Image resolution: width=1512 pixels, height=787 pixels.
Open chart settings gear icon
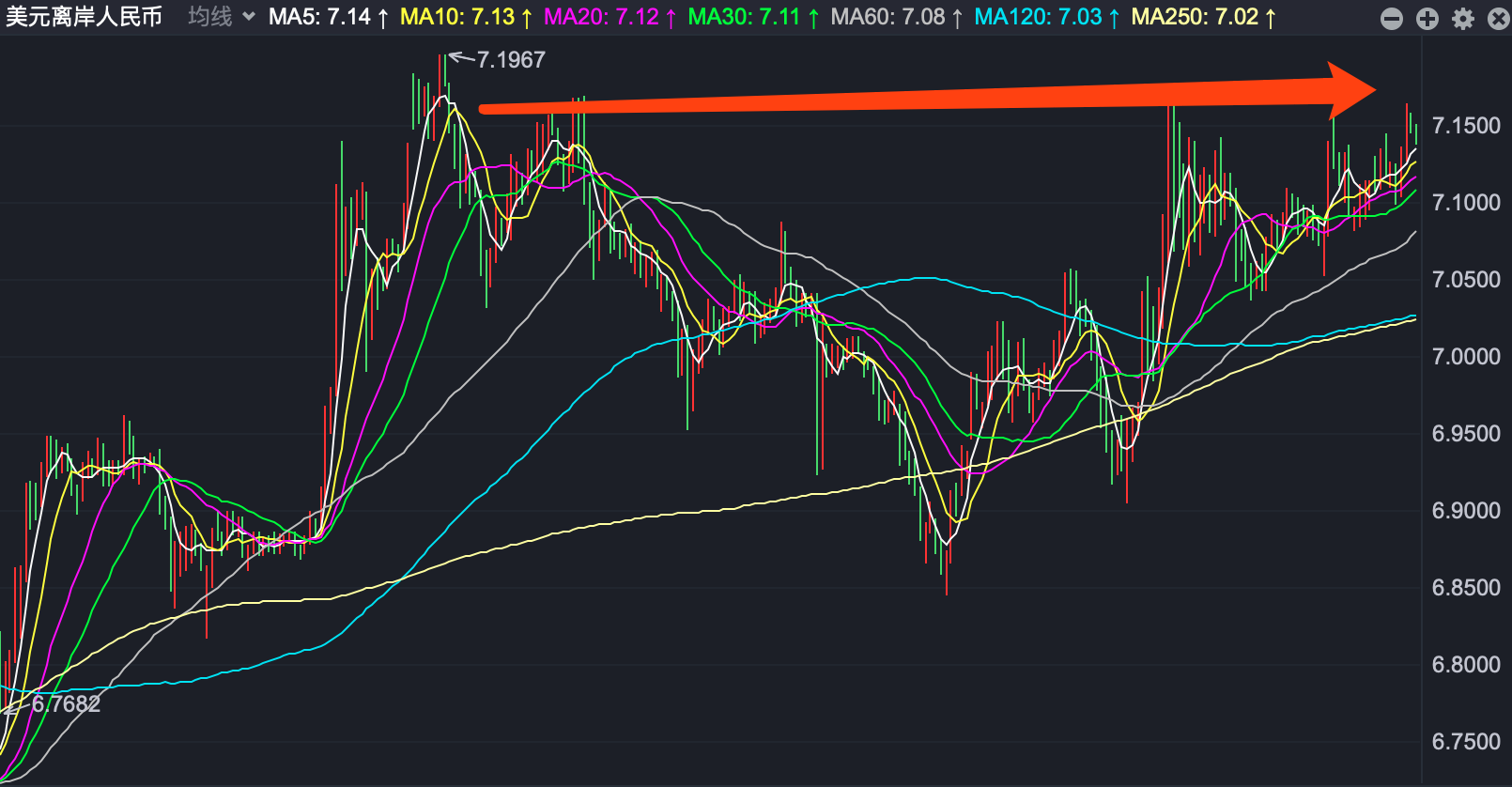pos(1463,19)
